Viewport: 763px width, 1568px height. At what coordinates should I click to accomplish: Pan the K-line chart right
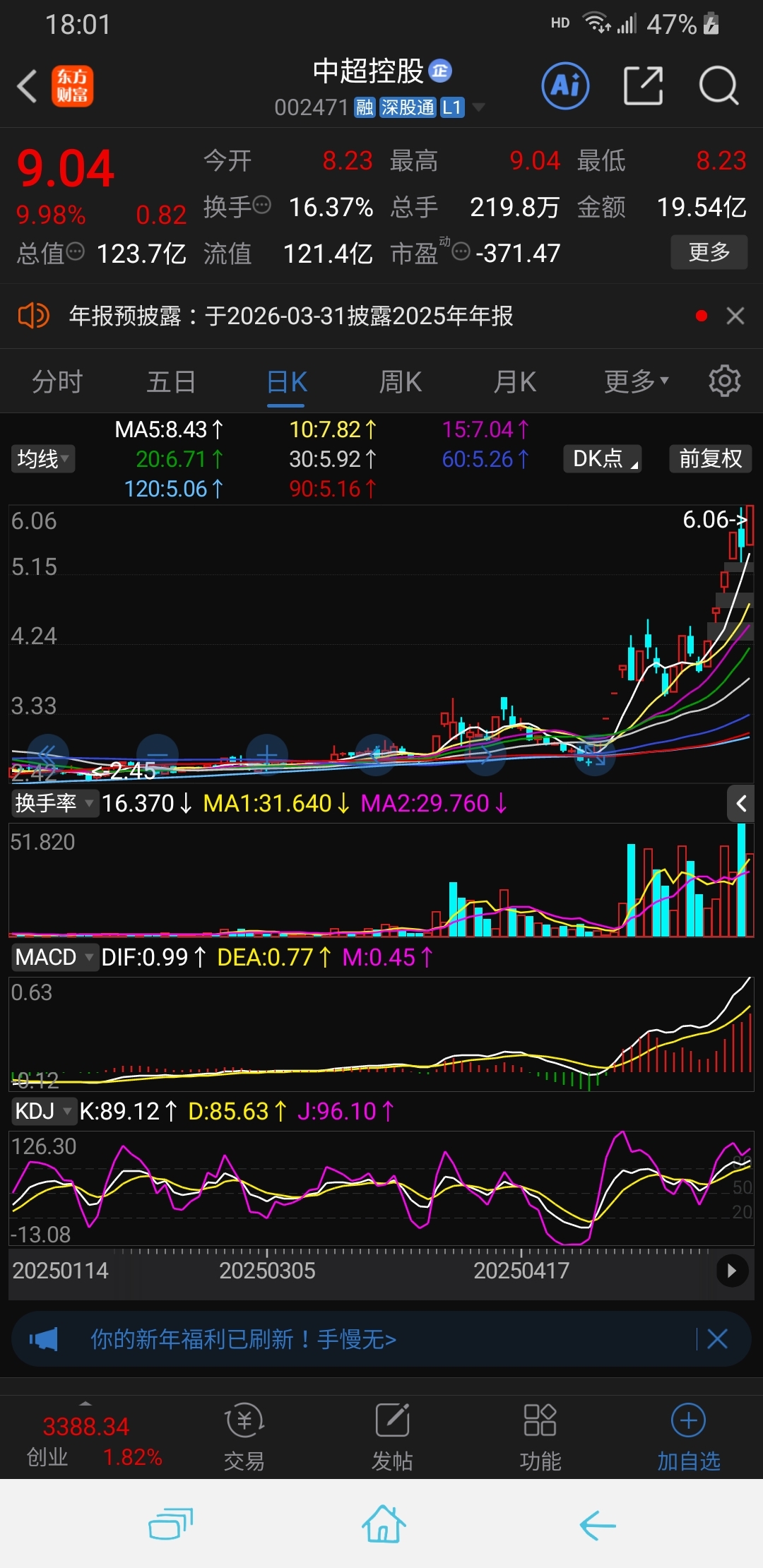(485, 754)
